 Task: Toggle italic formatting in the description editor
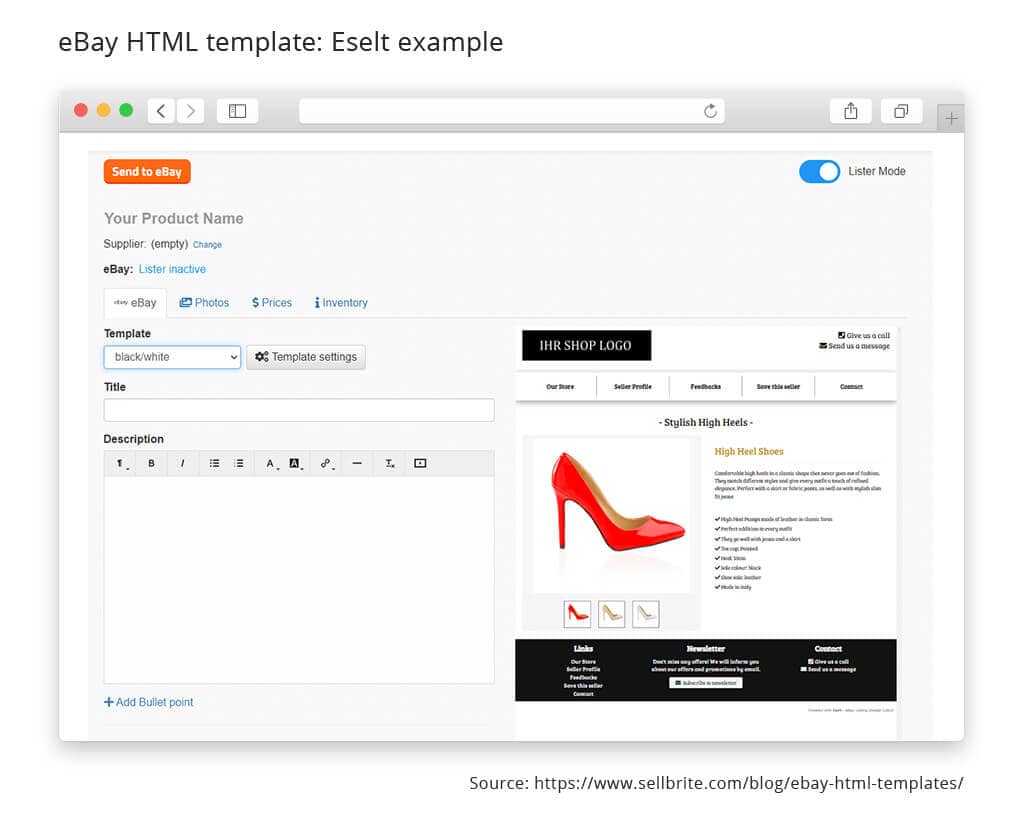[x=182, y=464]
